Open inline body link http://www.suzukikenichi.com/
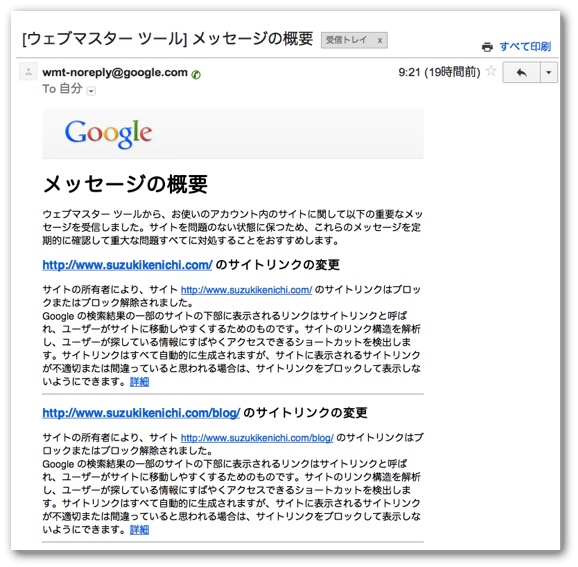This screenshot has height=567, width=578. (x=247, y=290)
